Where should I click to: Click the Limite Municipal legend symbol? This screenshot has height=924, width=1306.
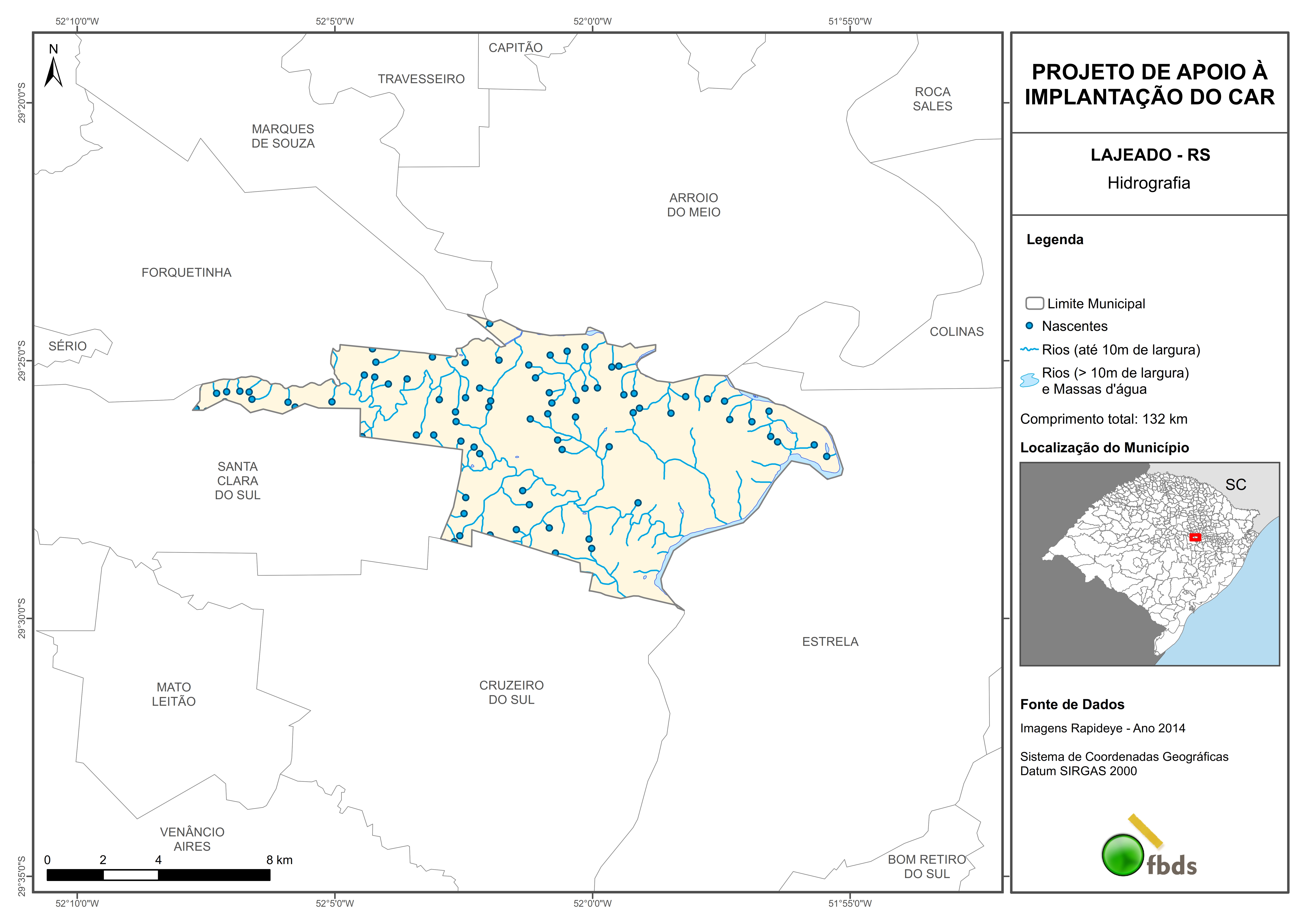pos(1035,303)
